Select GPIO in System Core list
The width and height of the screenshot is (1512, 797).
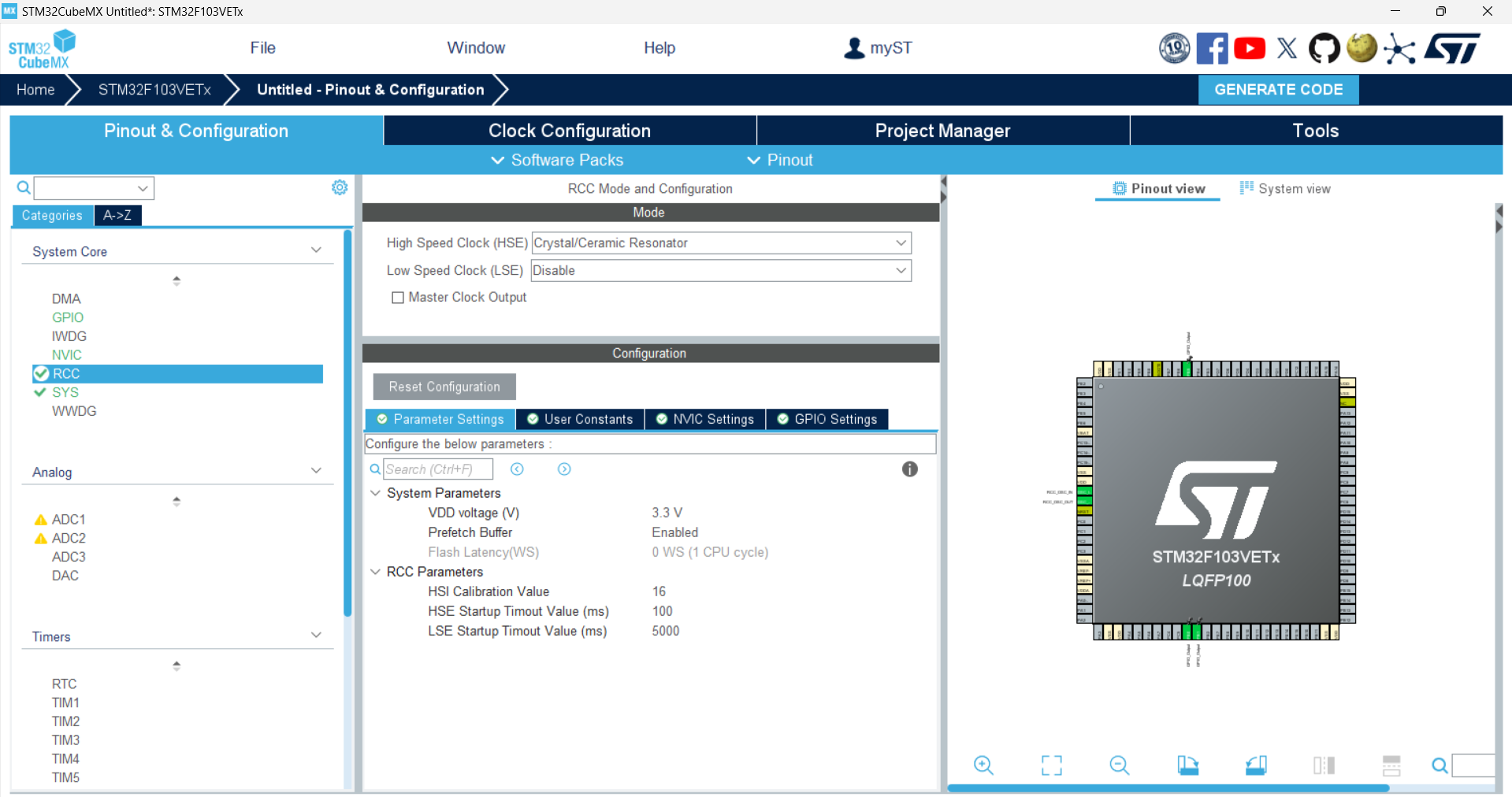point(68,317)
